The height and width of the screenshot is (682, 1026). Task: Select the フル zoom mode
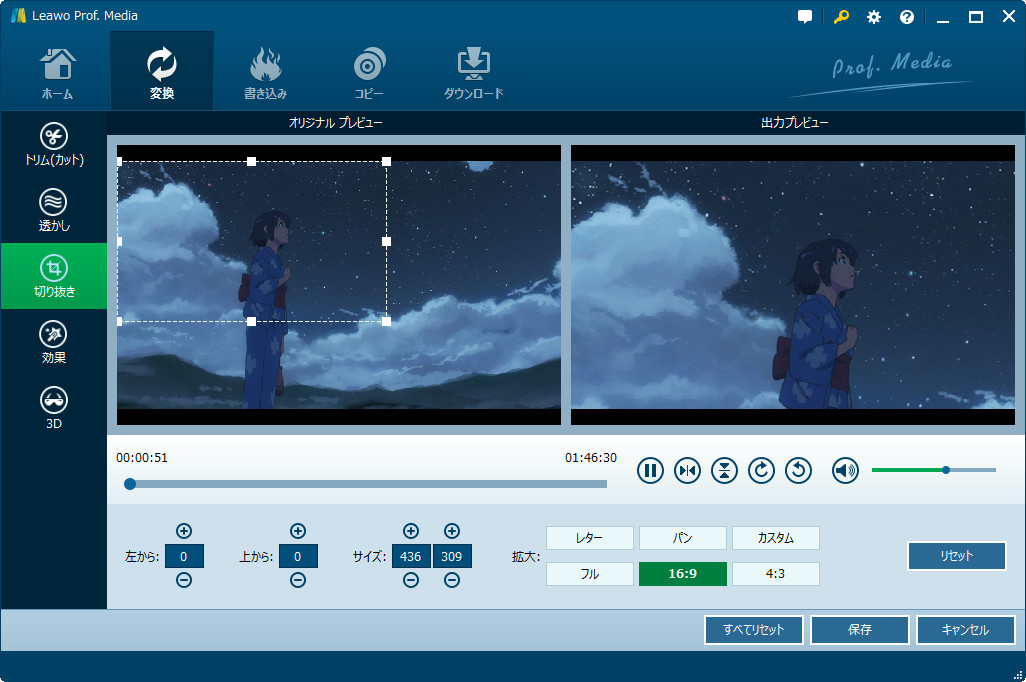coord(590,574)
